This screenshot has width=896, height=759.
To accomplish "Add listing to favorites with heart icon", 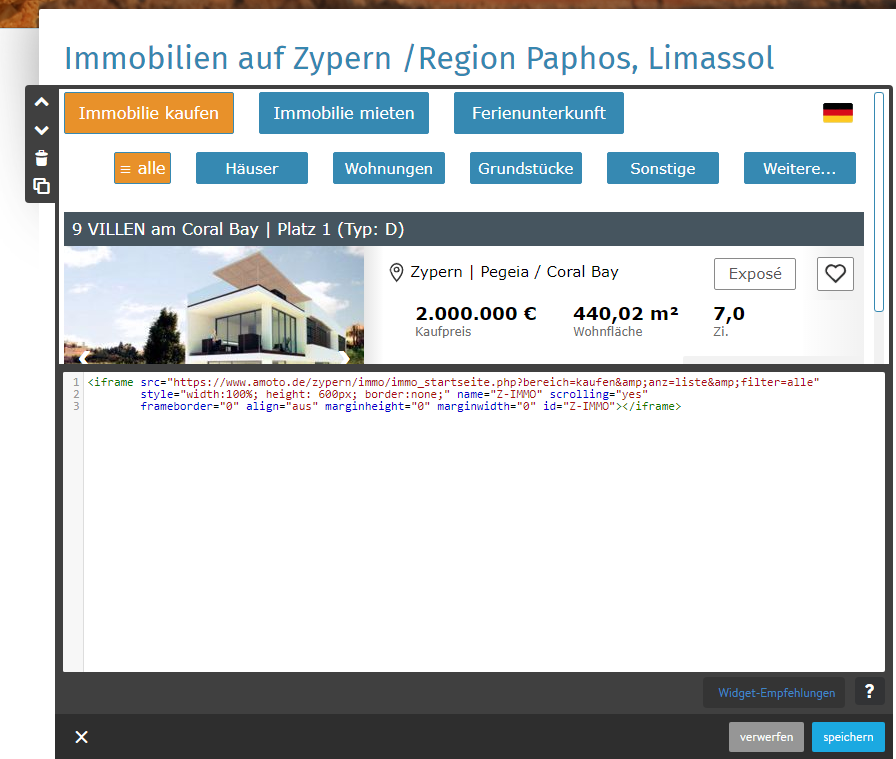I will pyautogui.click(x=835, y=274).
